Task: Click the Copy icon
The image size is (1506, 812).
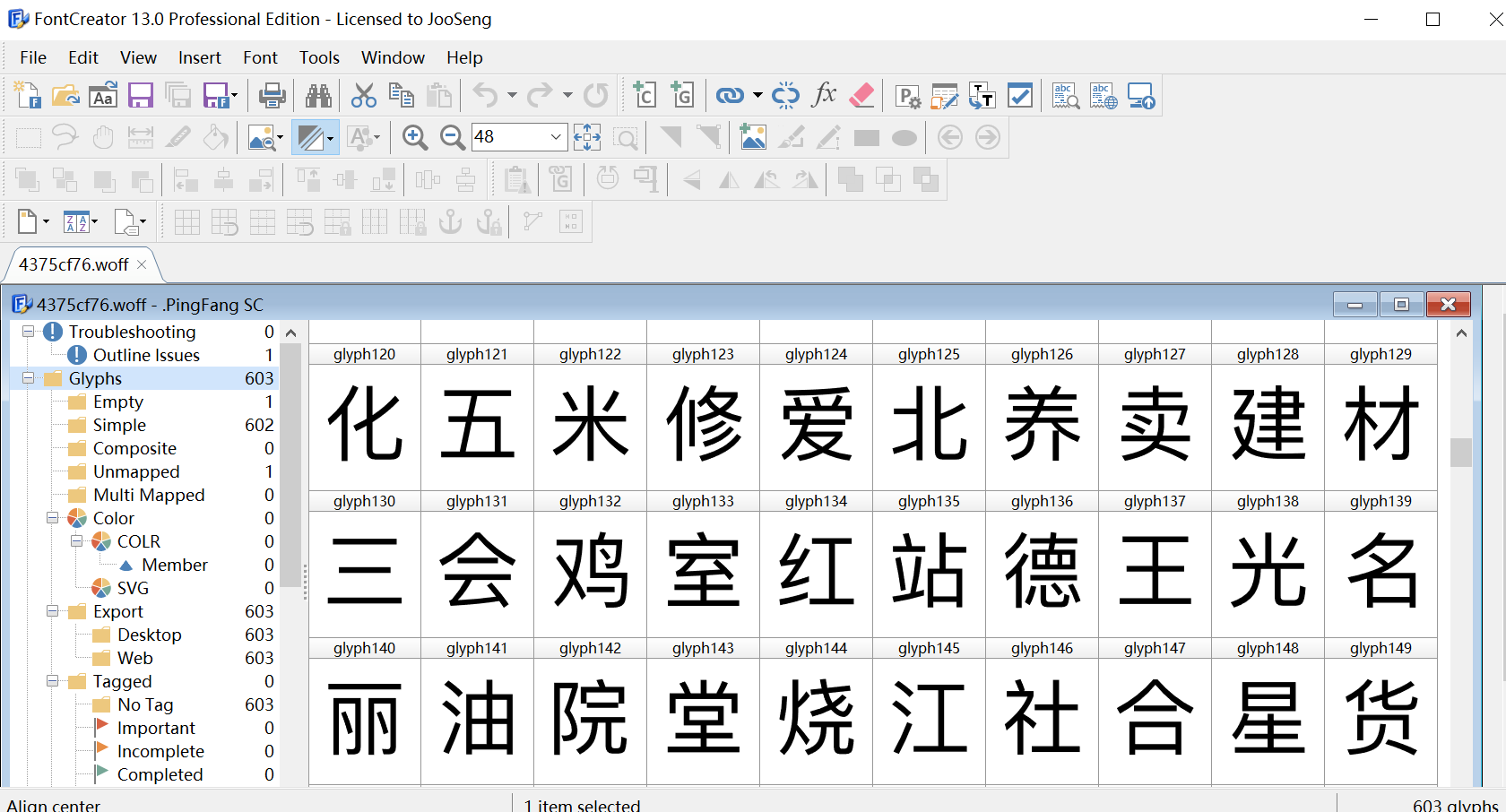Action: (402, 95)
